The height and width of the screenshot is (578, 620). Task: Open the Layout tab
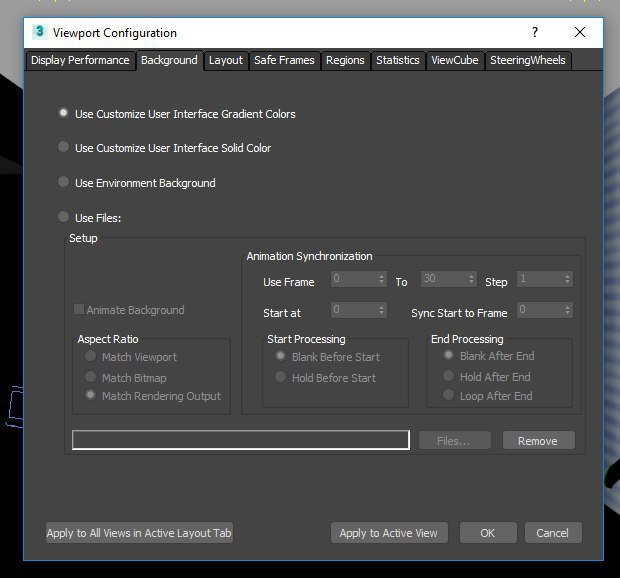coord(225,60)
